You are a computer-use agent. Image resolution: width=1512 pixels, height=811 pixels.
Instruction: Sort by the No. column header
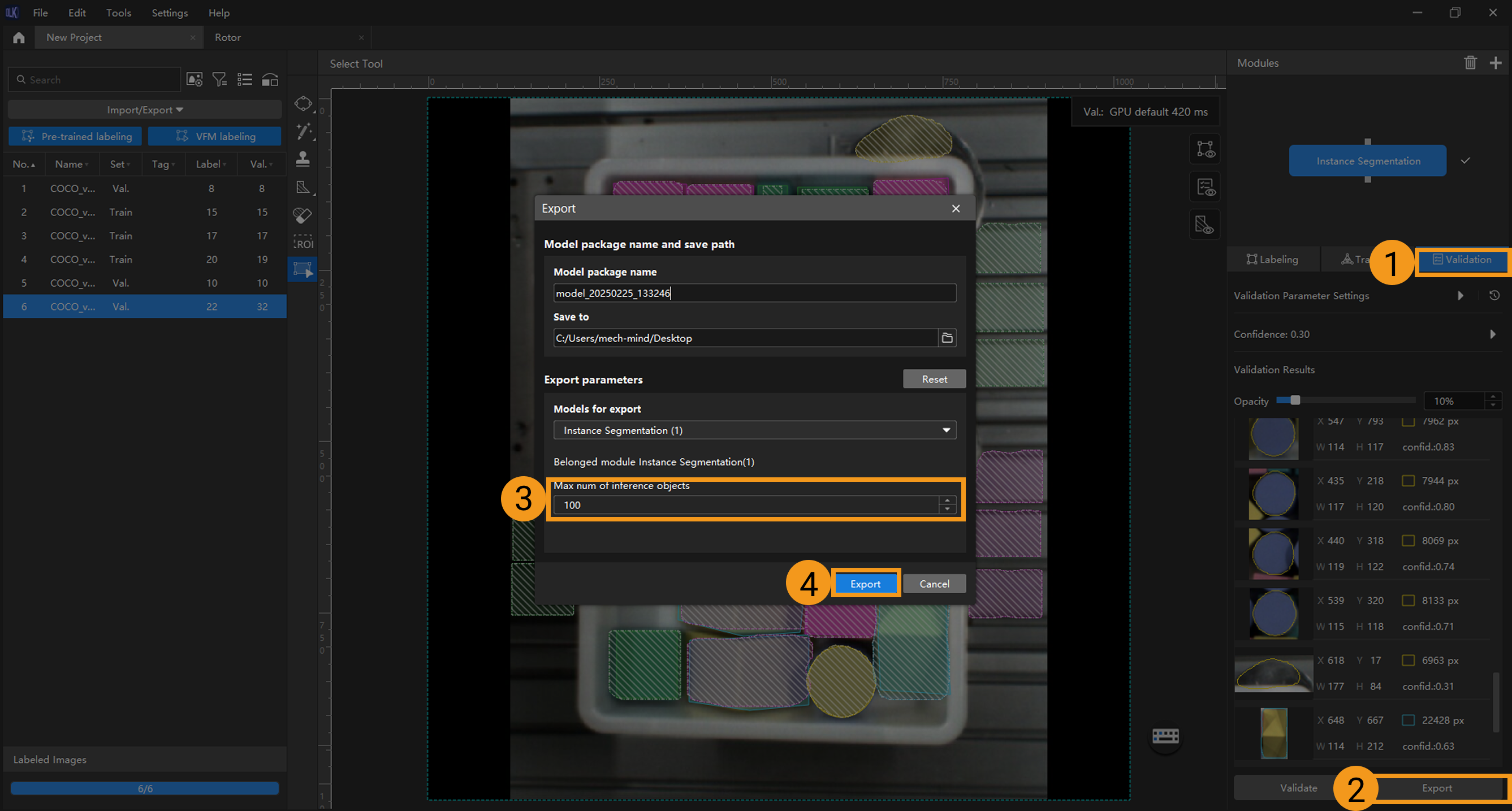[24, 165]
